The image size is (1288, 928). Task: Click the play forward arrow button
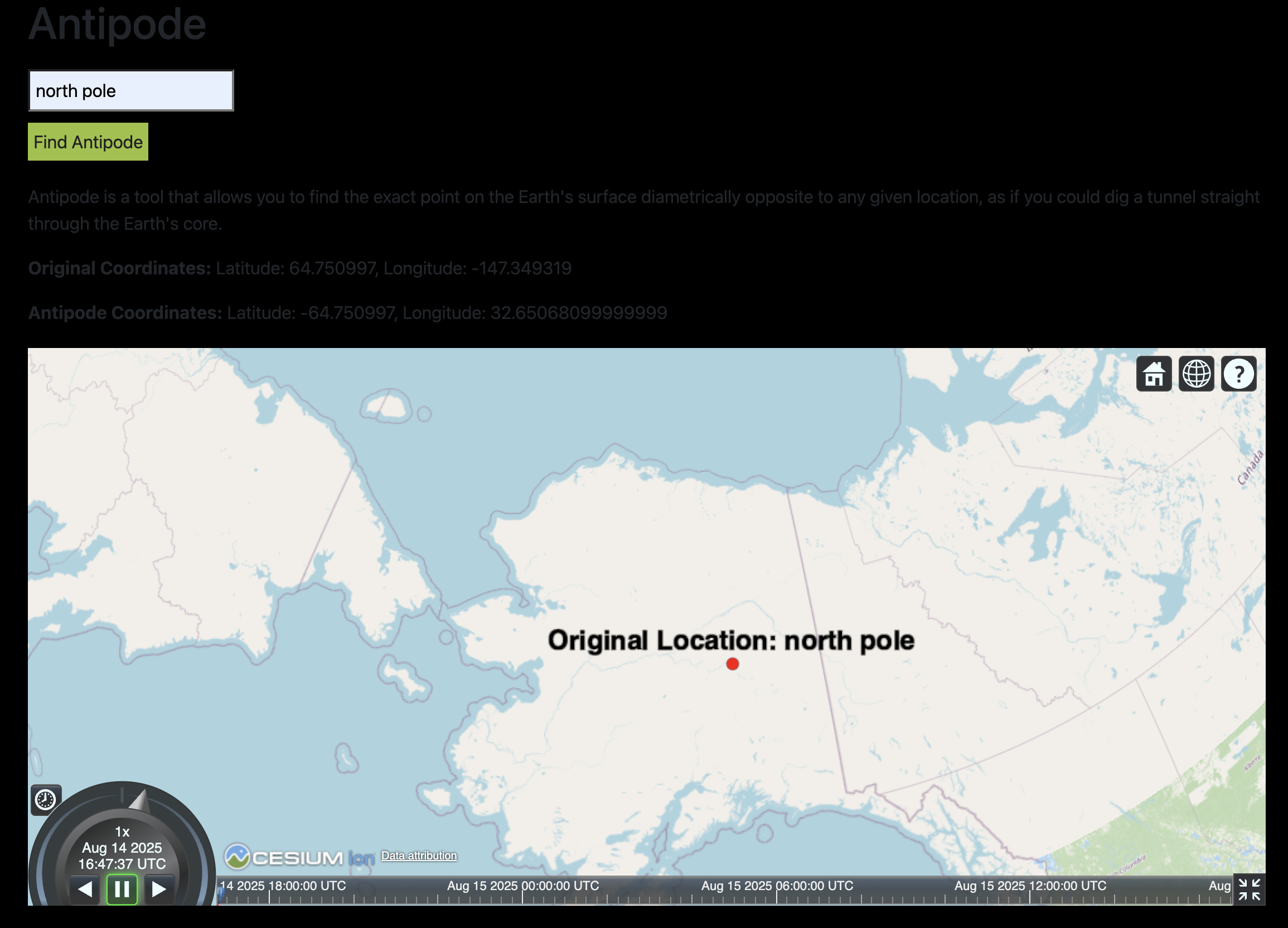coord(159,889)
